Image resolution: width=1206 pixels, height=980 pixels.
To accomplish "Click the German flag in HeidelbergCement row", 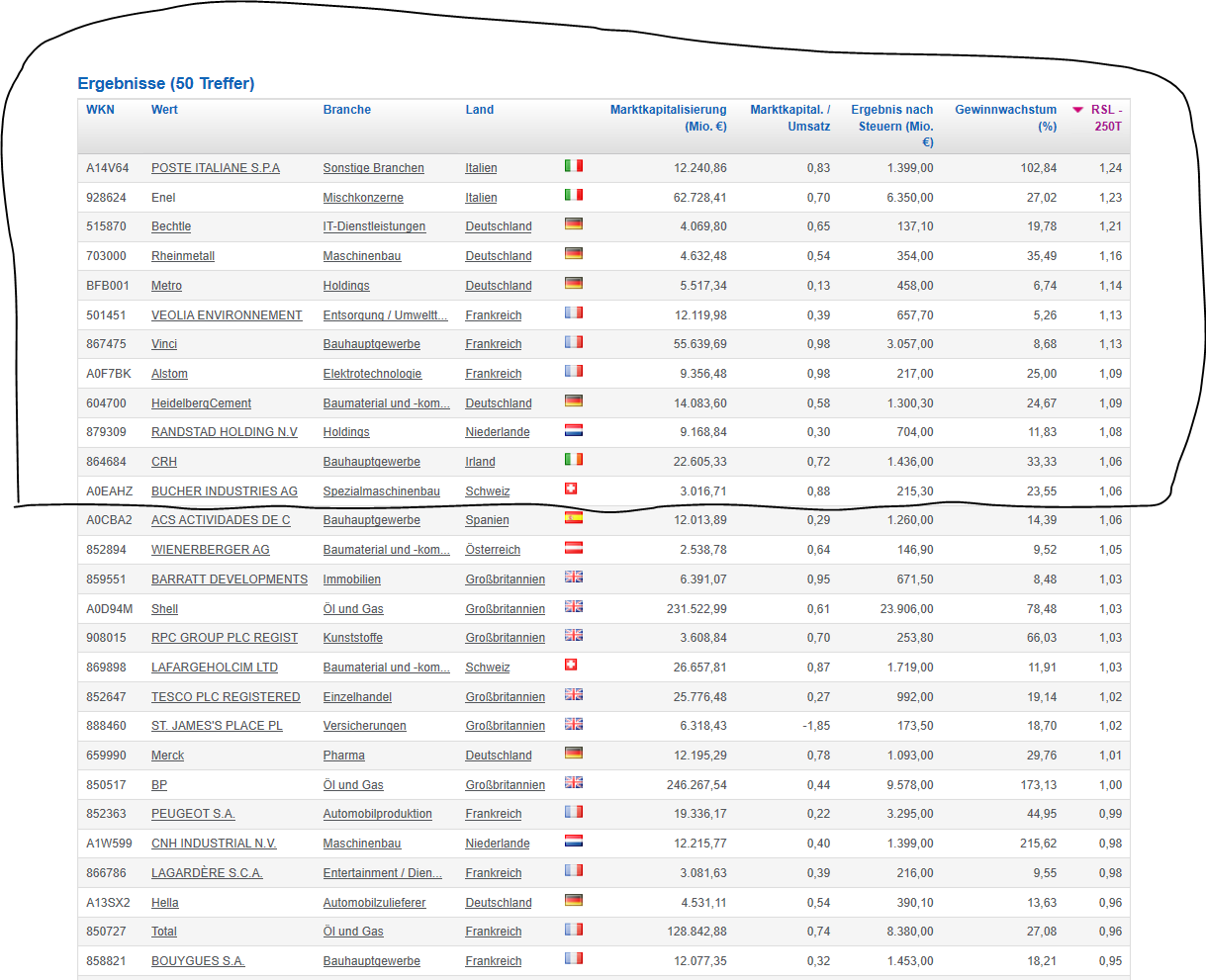I will pyautogui.click(x=574, y=401).
